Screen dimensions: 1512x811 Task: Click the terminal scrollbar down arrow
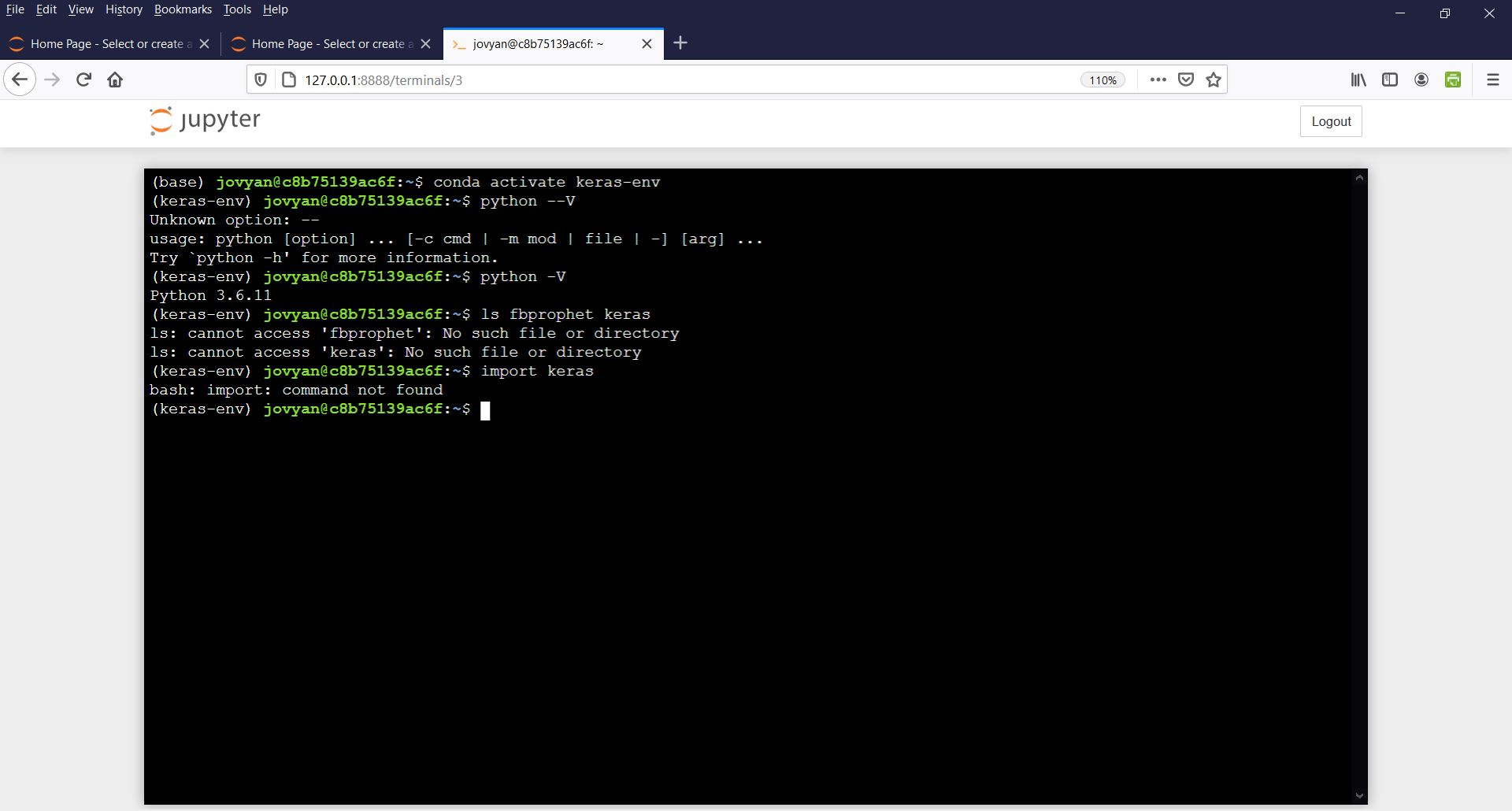[x=1359, y=796]
